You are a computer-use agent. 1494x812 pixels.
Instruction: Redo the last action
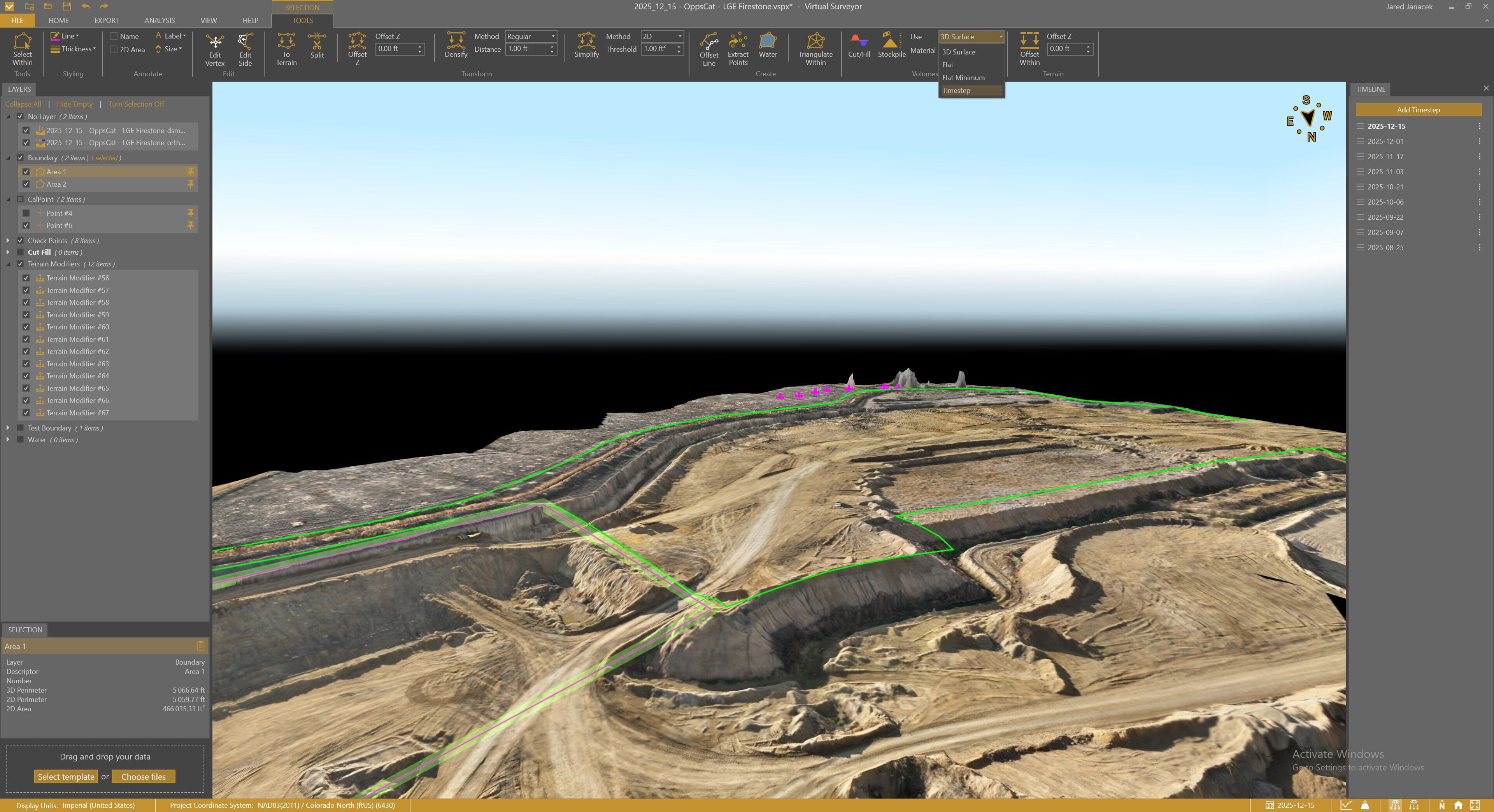click(x=104, y=6)
